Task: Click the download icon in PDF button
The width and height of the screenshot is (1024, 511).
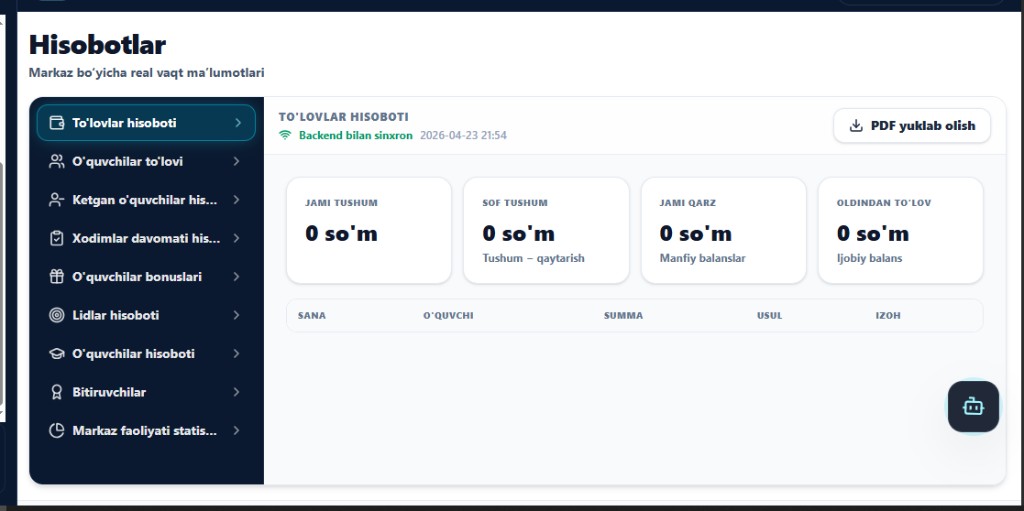Action: tap(856, 125)
